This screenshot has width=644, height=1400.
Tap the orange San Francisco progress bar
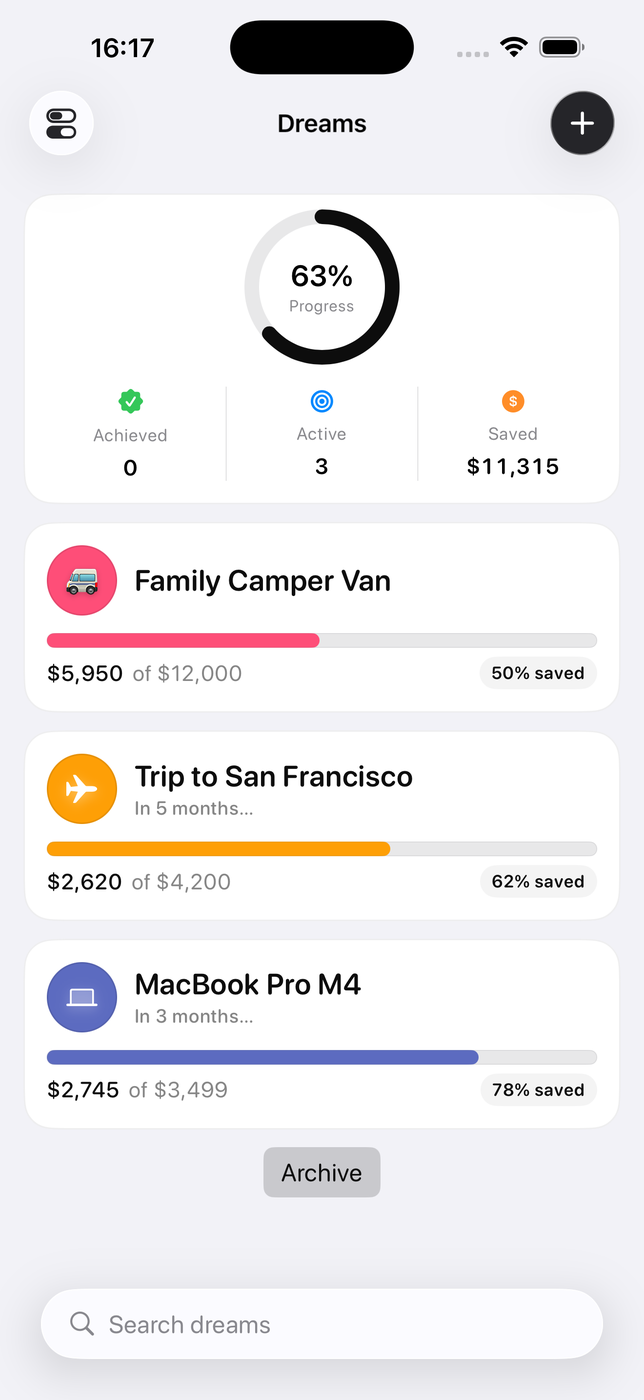click(x=218, y=848)
